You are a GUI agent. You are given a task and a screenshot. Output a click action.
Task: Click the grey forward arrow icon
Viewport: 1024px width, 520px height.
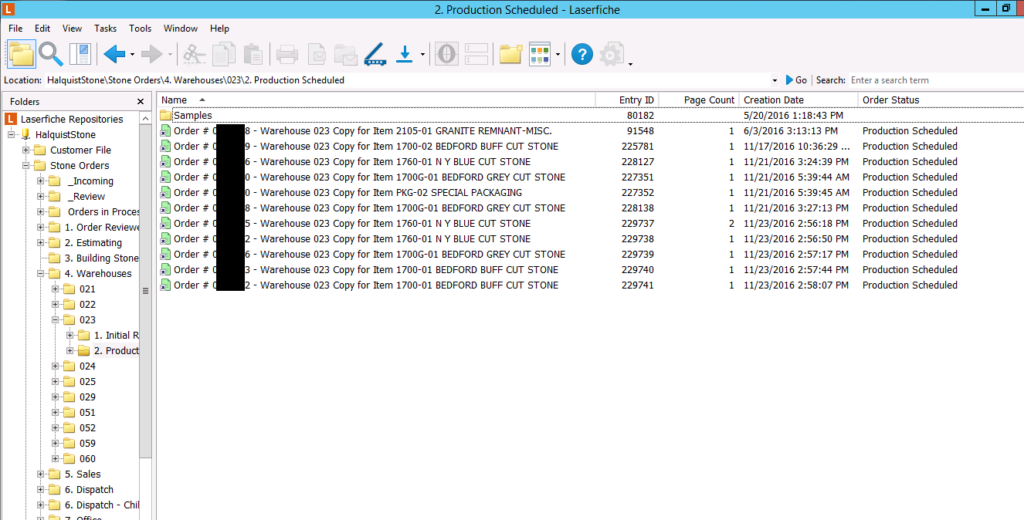click(152, 54)
